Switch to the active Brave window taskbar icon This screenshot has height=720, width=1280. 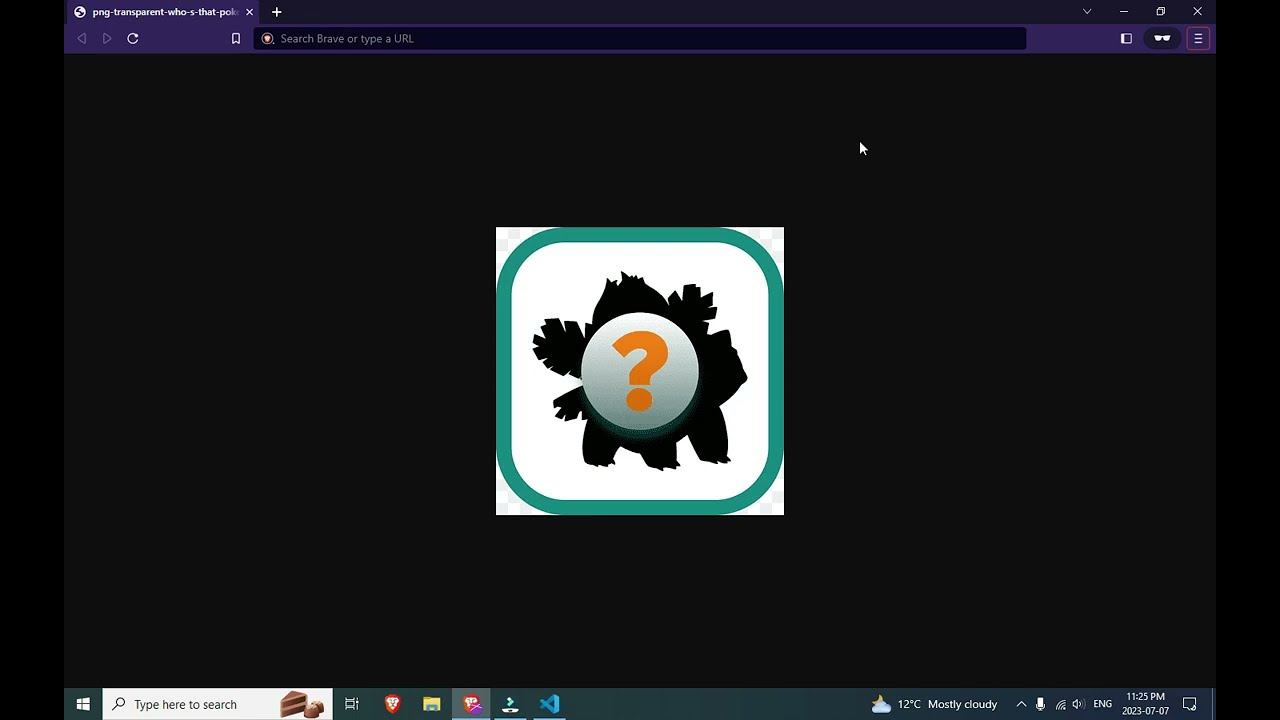click(471, 704)
